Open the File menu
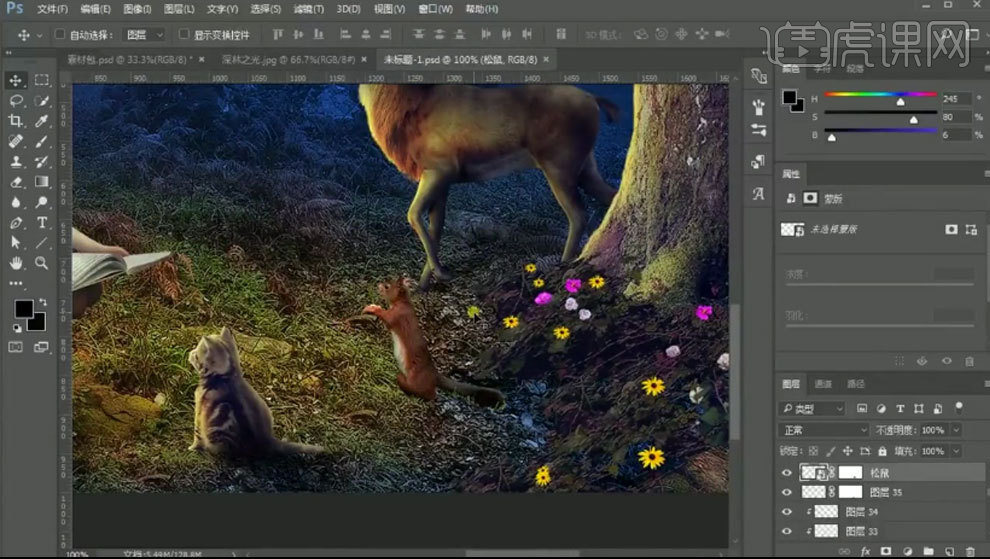The height and width of the screenshot is (559, 990). pyautogui.click(x=52, y=9)
